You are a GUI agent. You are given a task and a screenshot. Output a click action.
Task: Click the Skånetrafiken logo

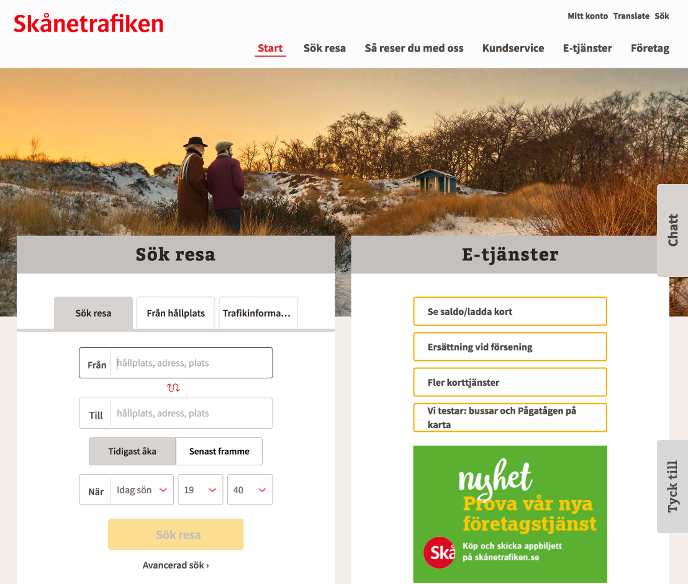click(88, 24)
